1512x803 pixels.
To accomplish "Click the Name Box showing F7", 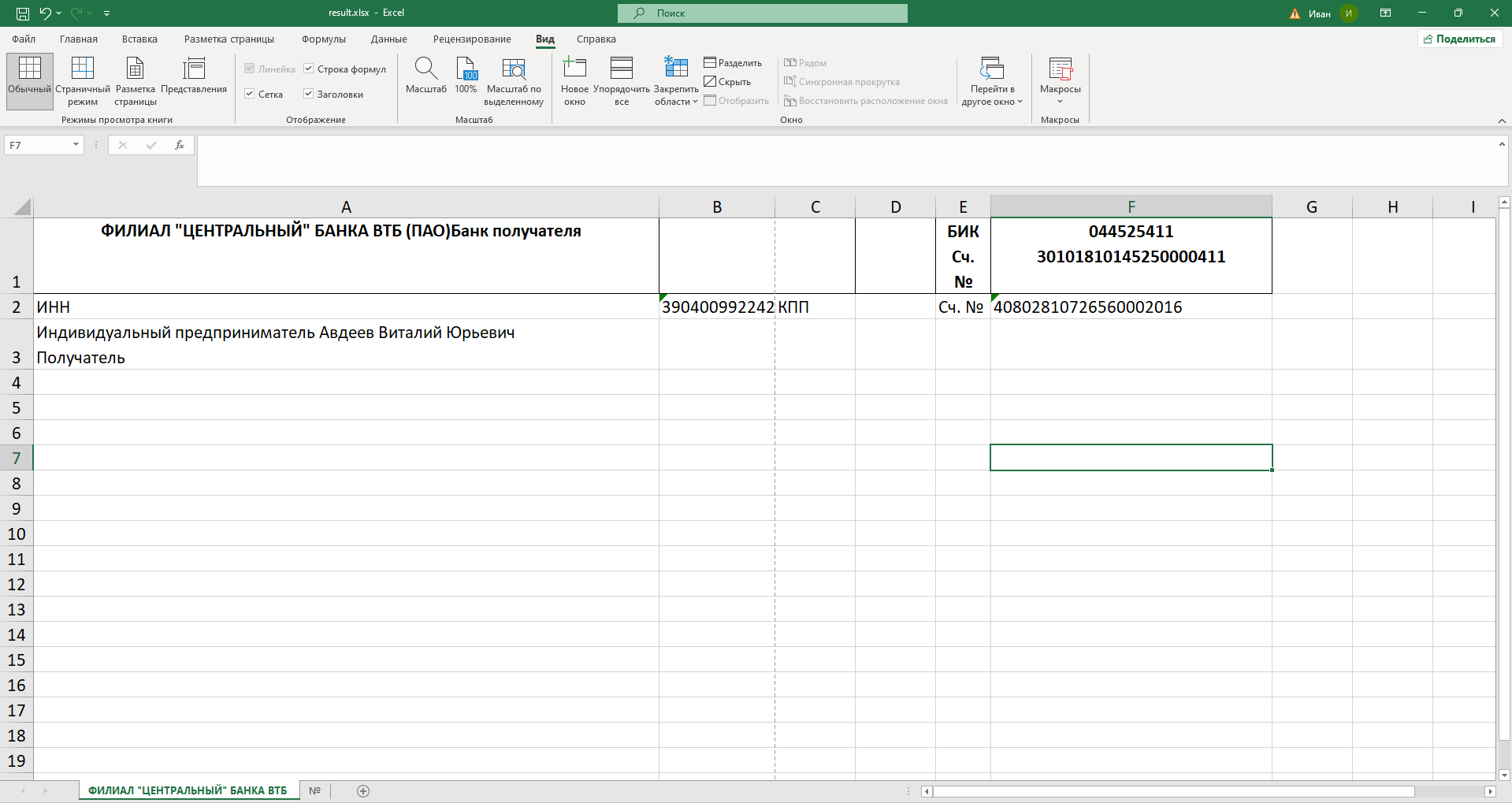I will pyautogui.click(x=37, y=145).
